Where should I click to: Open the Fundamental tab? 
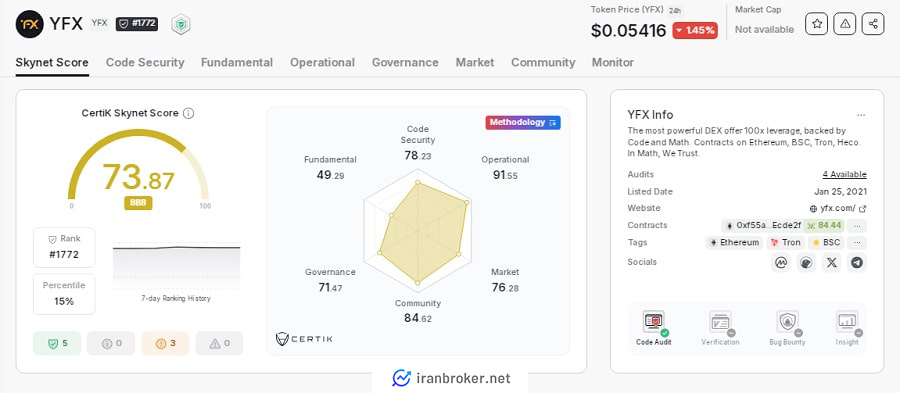pyautogui.click(x=237, y=63)
